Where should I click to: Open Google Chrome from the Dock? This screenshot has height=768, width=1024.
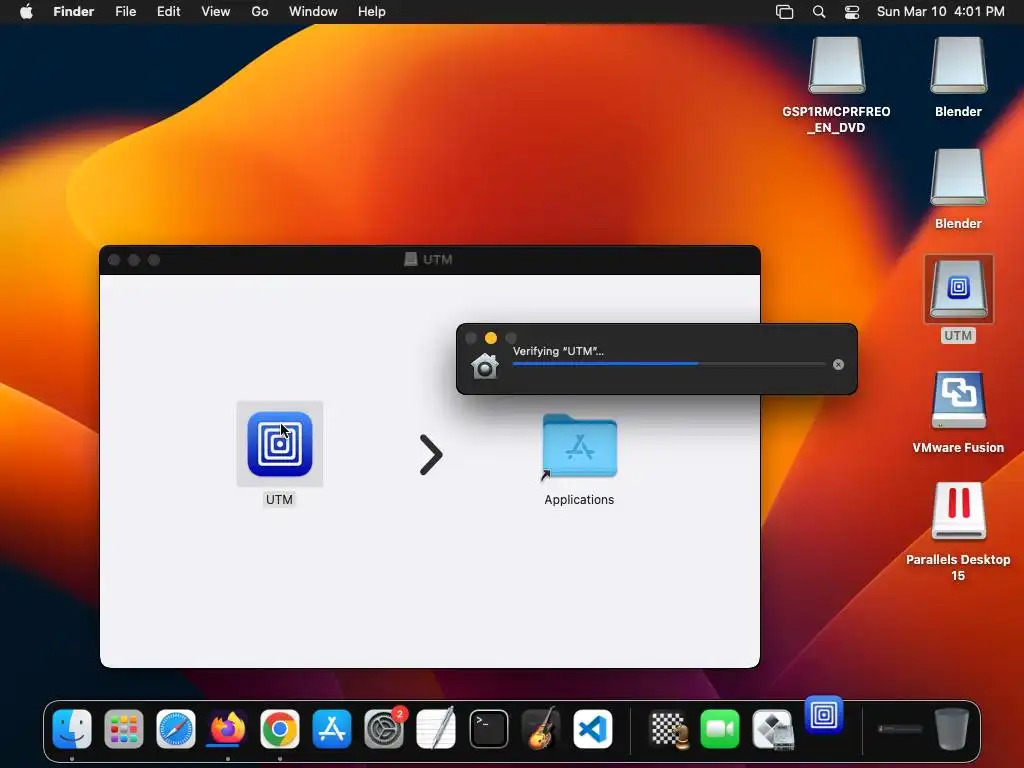280,729
